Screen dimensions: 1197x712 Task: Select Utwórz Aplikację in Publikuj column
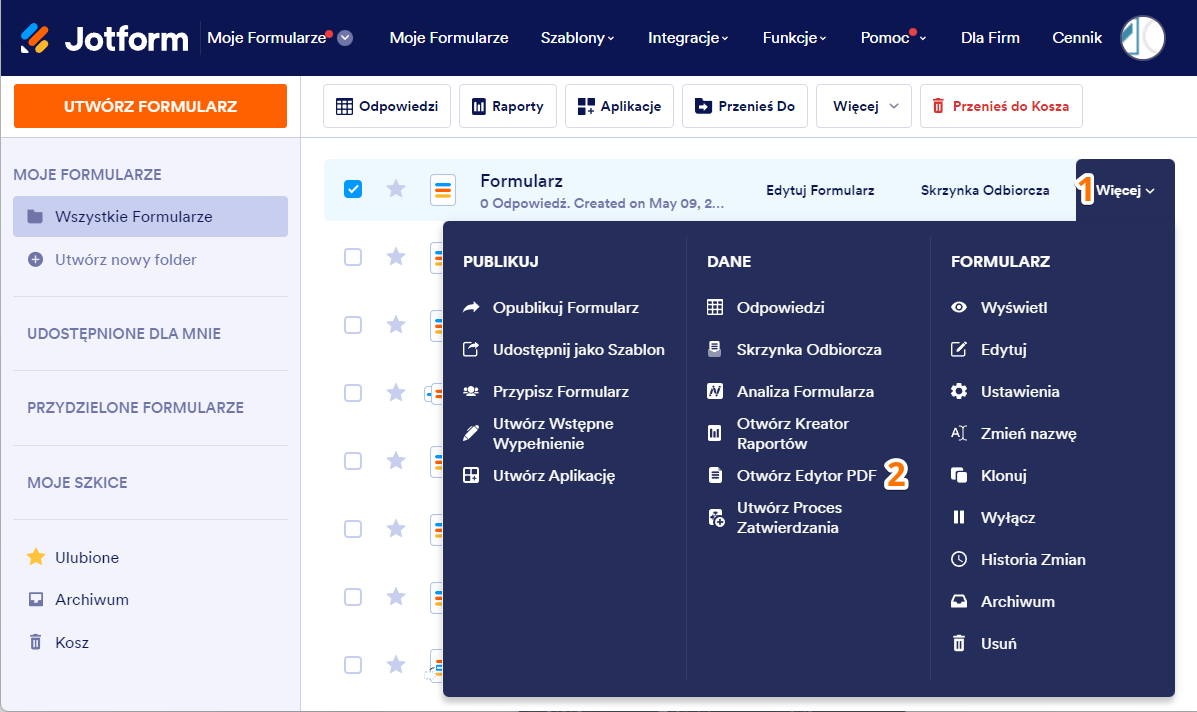point(539,475)
